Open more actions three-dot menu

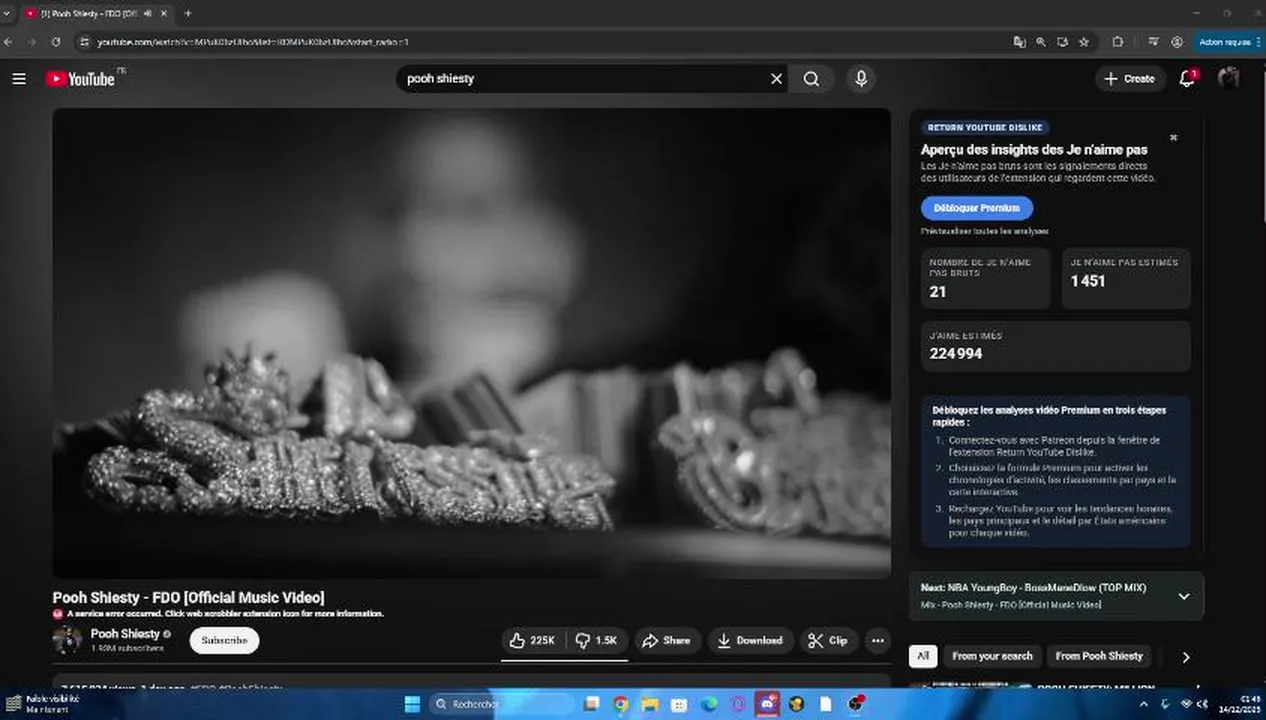pos(877,641)
